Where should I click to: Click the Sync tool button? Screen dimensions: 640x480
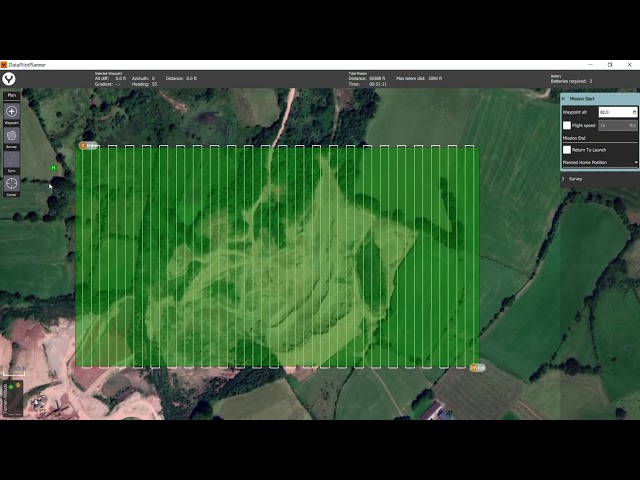click(x=11, y=160)
